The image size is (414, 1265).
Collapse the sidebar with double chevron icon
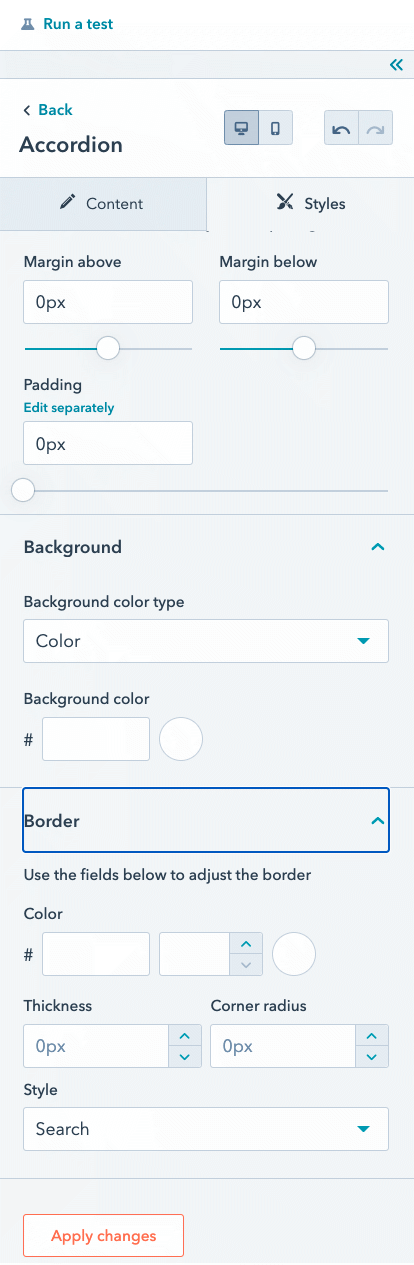396,65
